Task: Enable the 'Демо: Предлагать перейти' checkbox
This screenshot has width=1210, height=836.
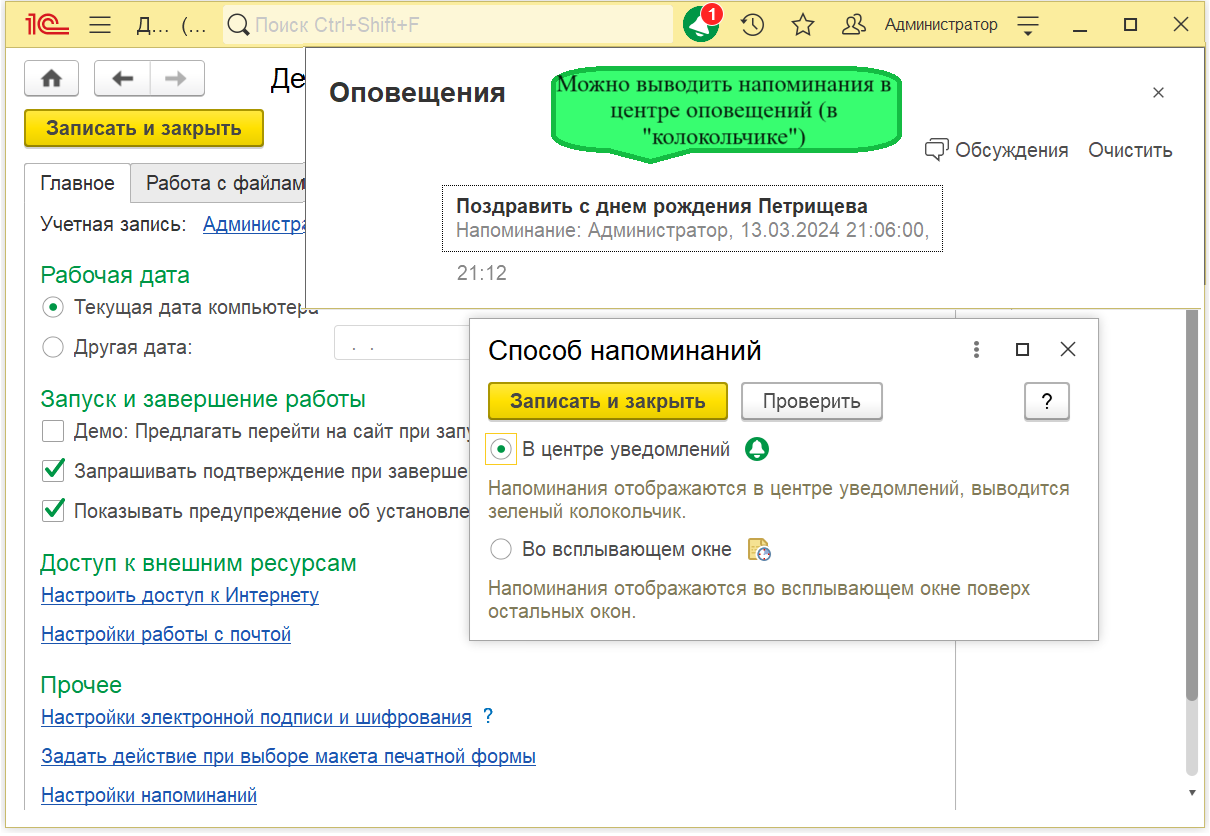Action: tap(53, 432)
